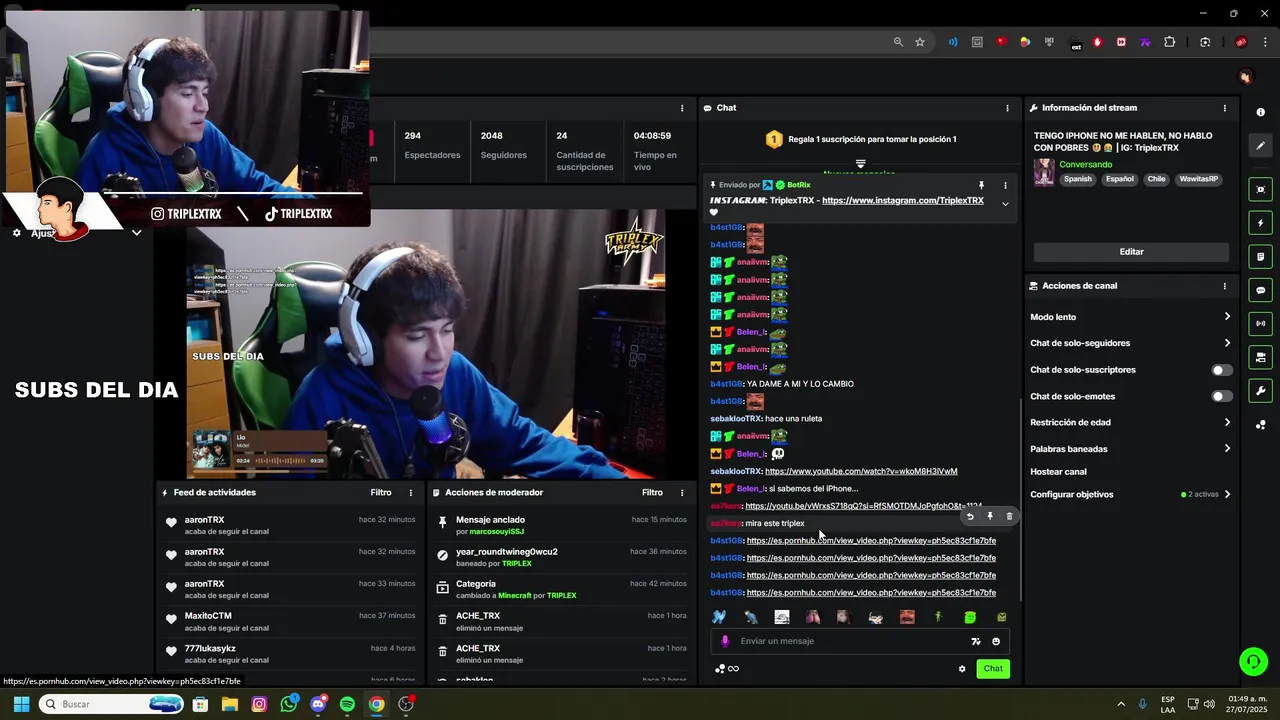1280x720 pixels.
Task: Toggle Chat de solo-suscriptores switch
Action: pyautogui.click(x=1221, y=370)
